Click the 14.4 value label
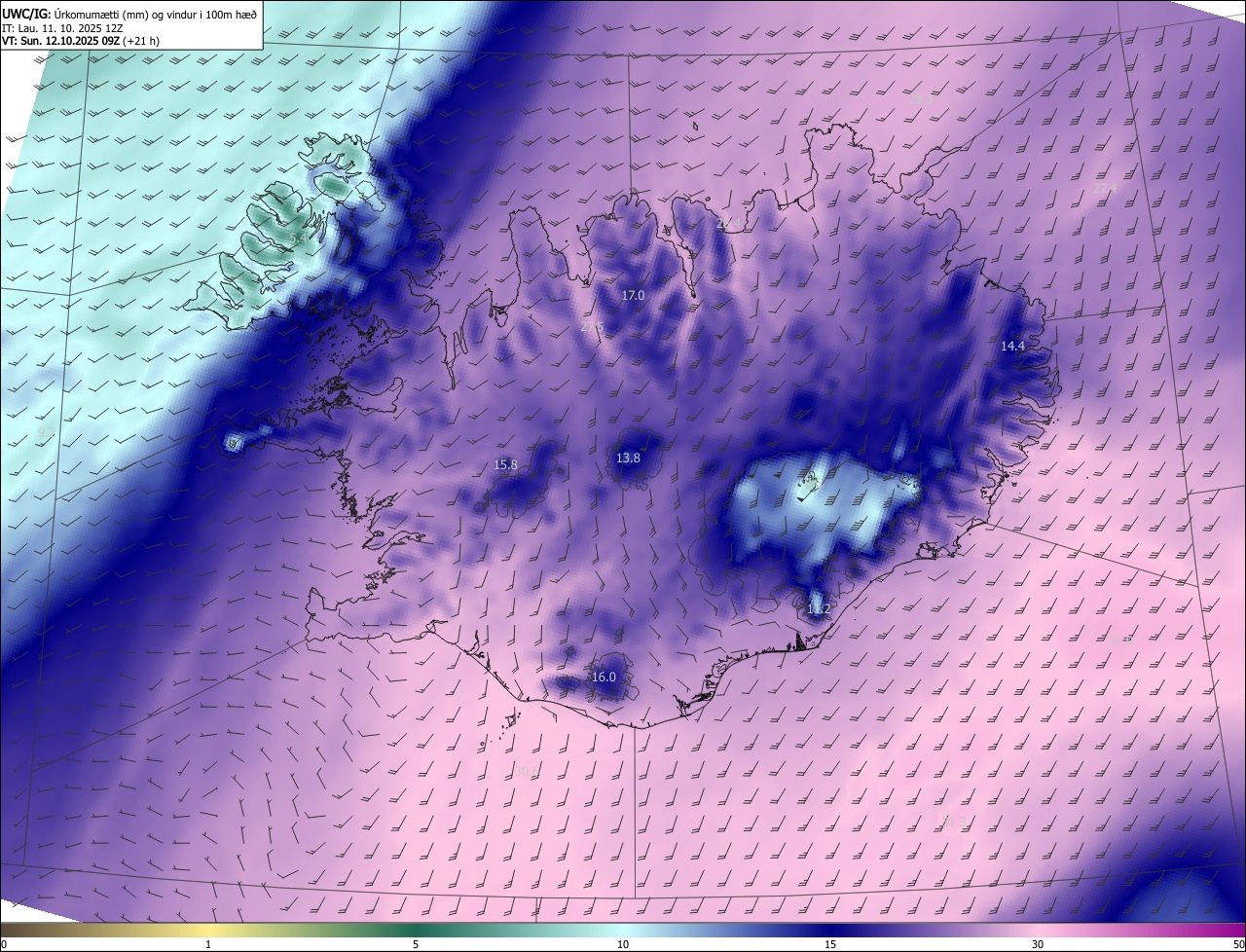This screenshot has height=952, width=1246. 1013,346
